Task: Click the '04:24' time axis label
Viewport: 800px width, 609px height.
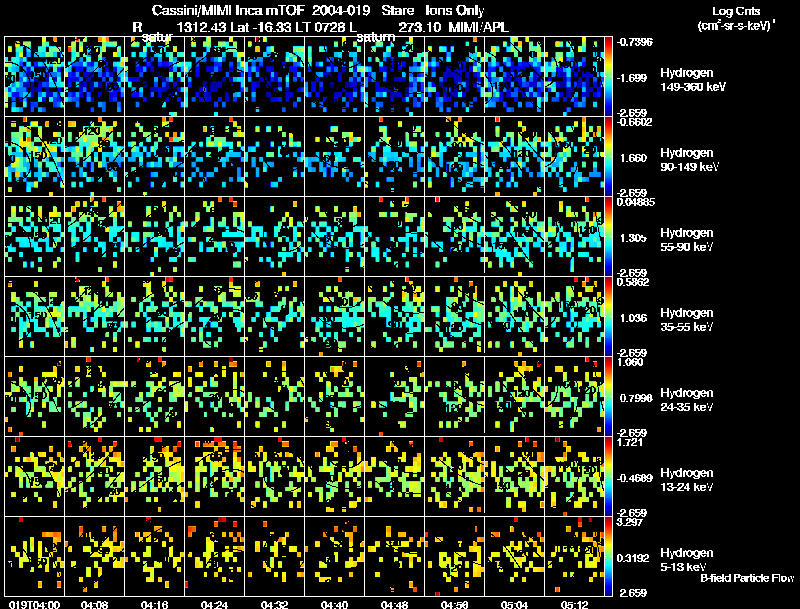Action: coord(214,604)
